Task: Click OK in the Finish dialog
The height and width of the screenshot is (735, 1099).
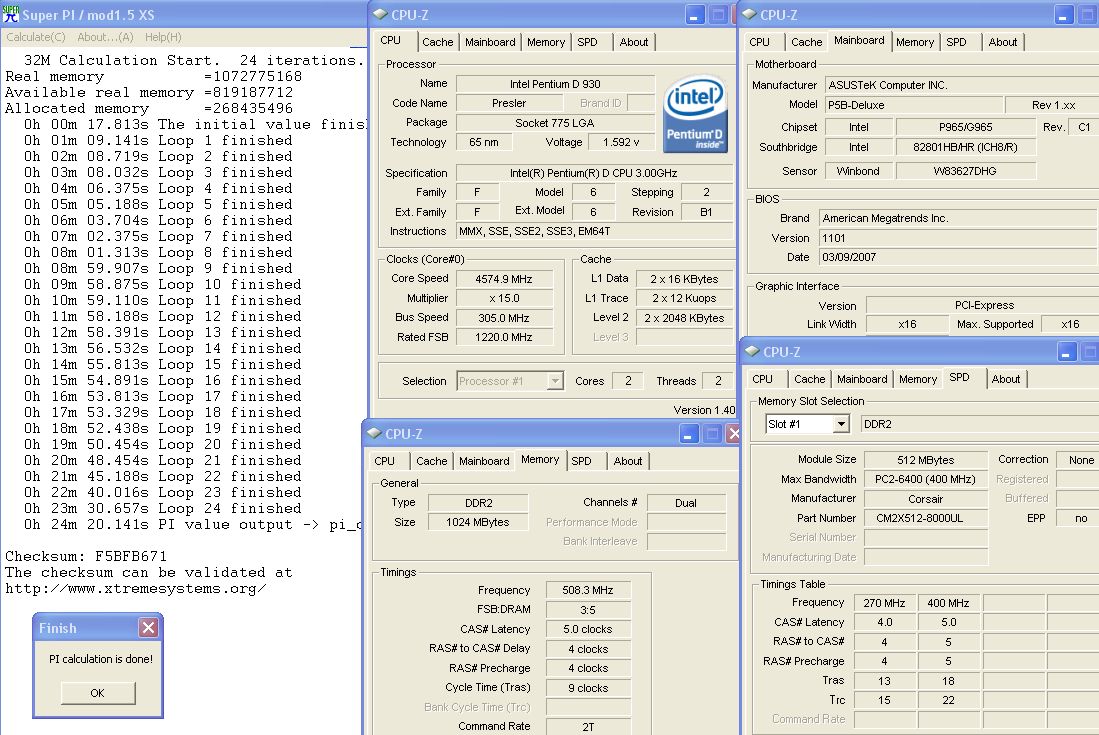Action: [97, 693]
